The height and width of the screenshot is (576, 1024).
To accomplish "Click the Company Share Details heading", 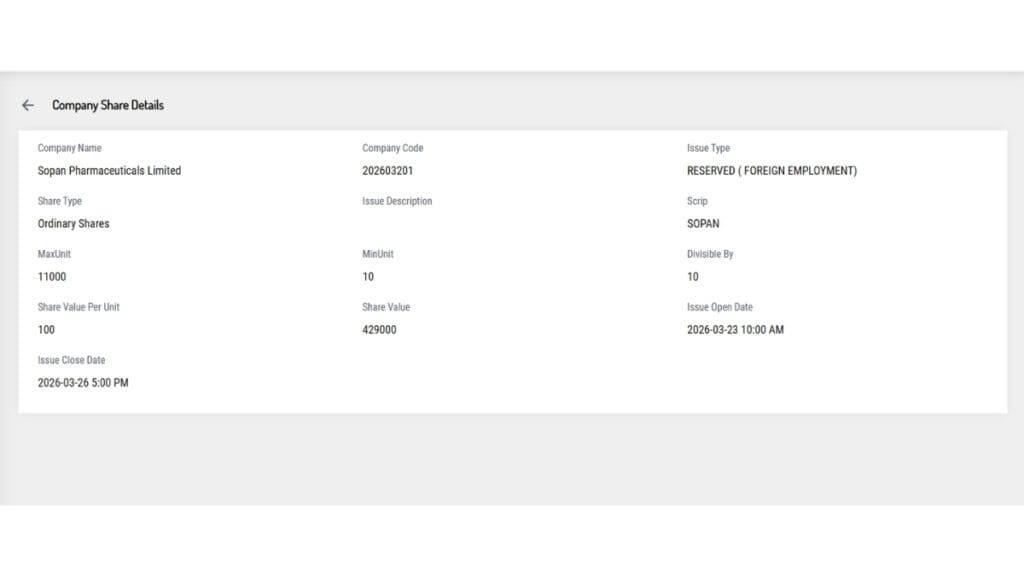I will pos(108,105).
